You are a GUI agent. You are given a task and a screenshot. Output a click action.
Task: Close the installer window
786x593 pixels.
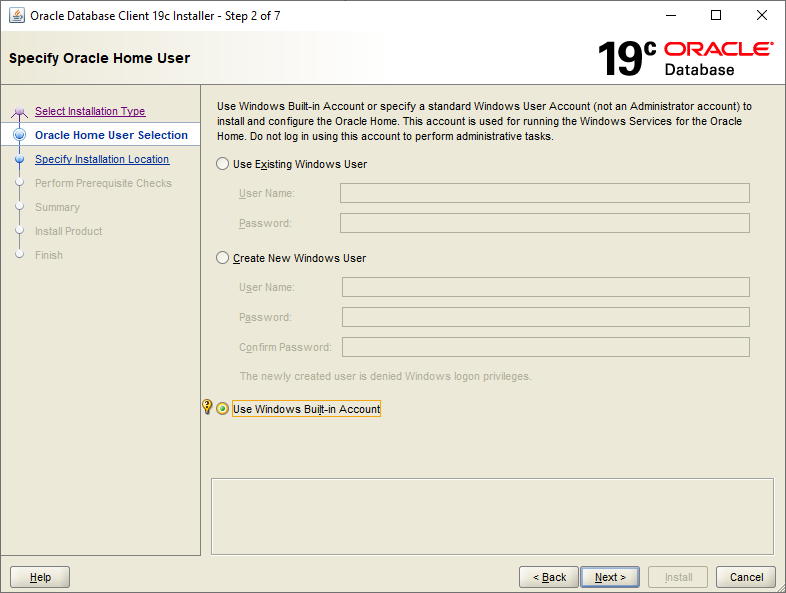762,16
